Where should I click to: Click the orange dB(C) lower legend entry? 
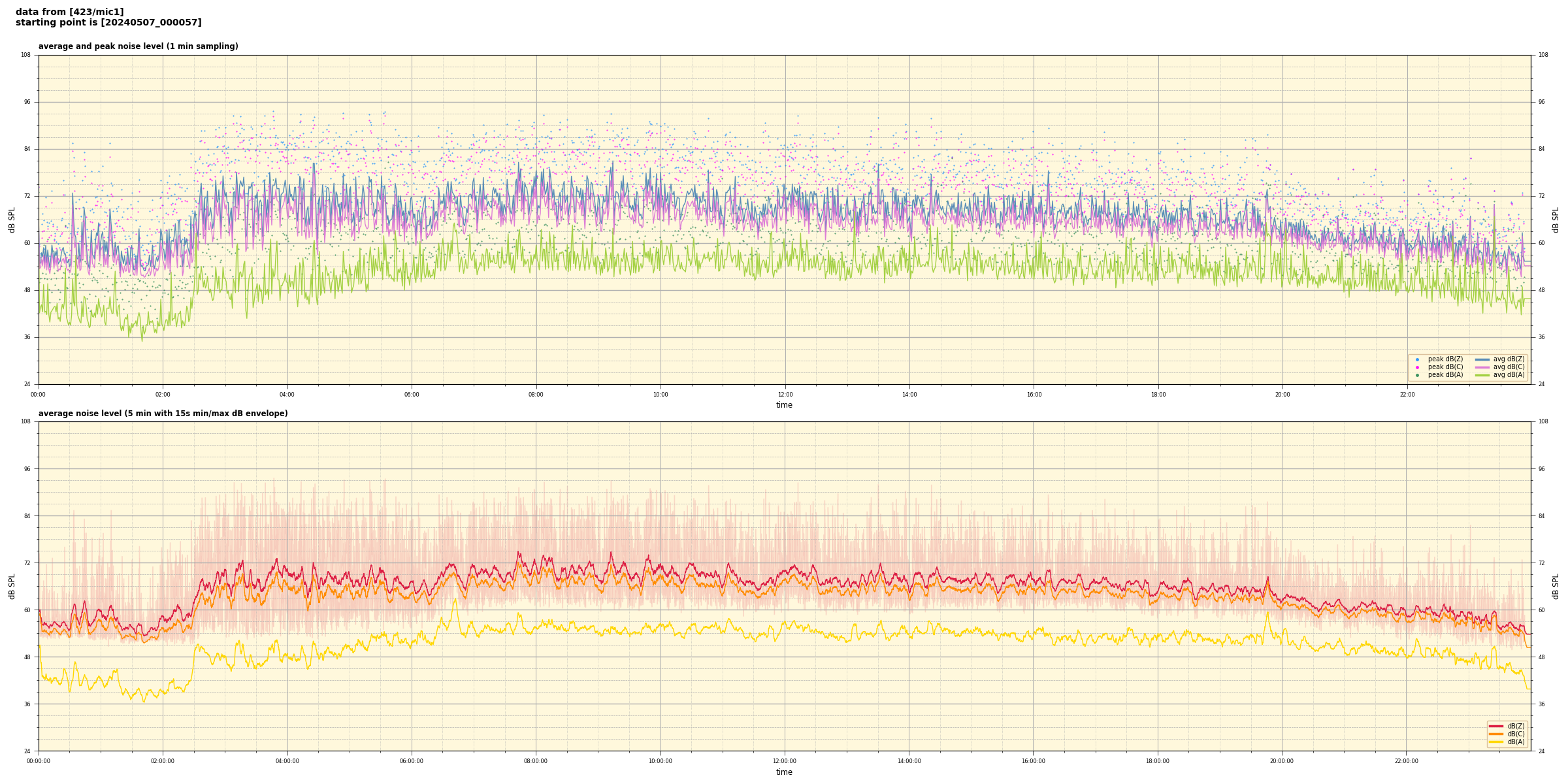[x=1496, y=734]
